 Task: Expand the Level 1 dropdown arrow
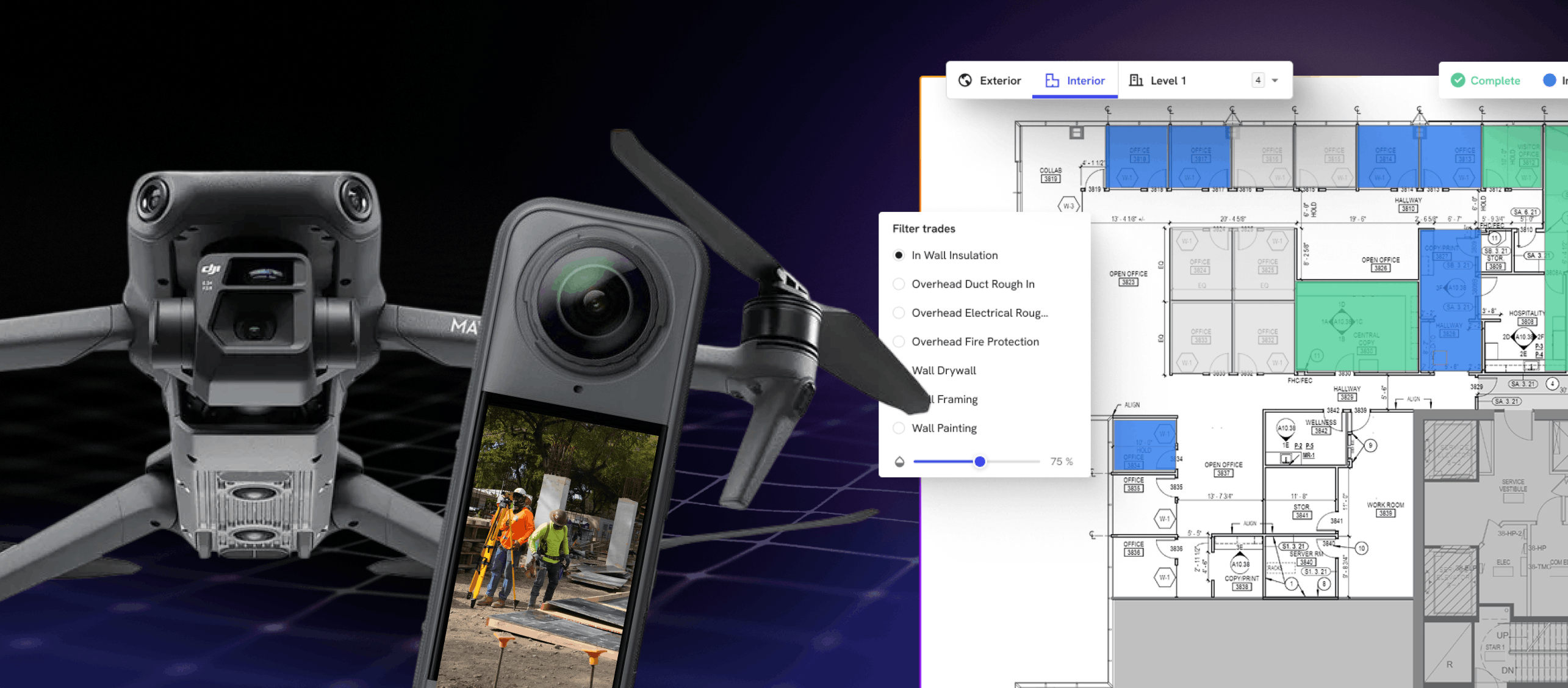(x=1275, y=81)
